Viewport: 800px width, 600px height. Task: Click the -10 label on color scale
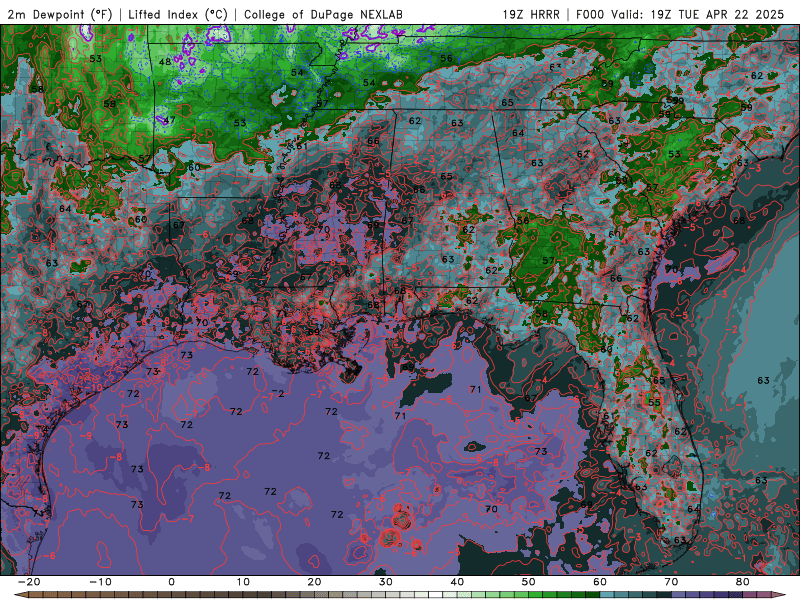100,582
